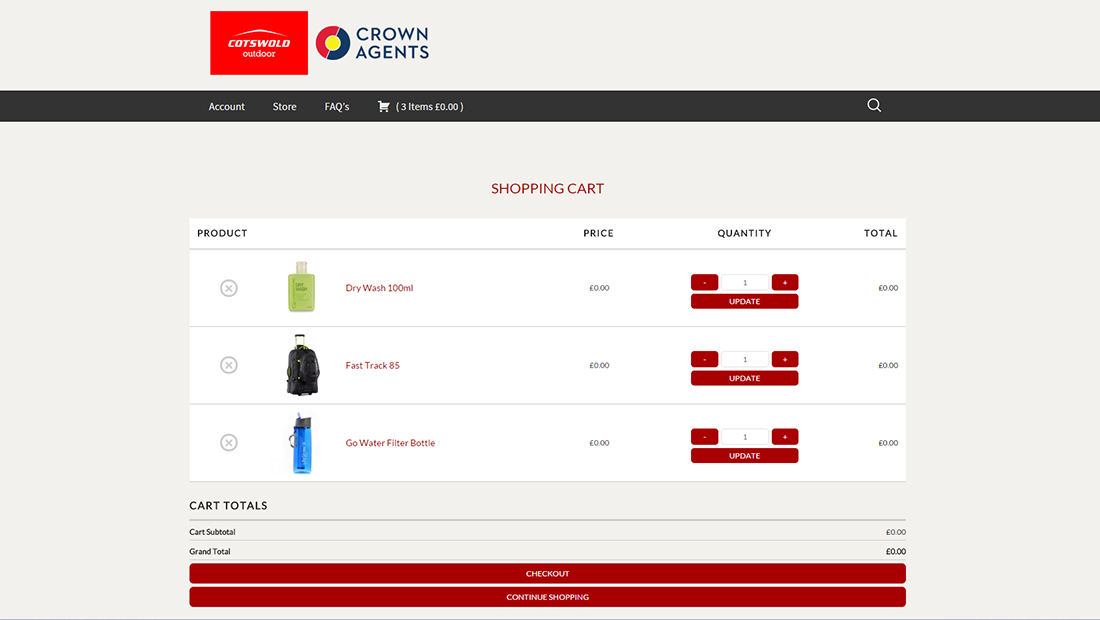Increase Dry Wash 100ml quantity with plus button
The width and height of the screenshot is (1100, 620).
pyautogui.click(x=784, y=282)
